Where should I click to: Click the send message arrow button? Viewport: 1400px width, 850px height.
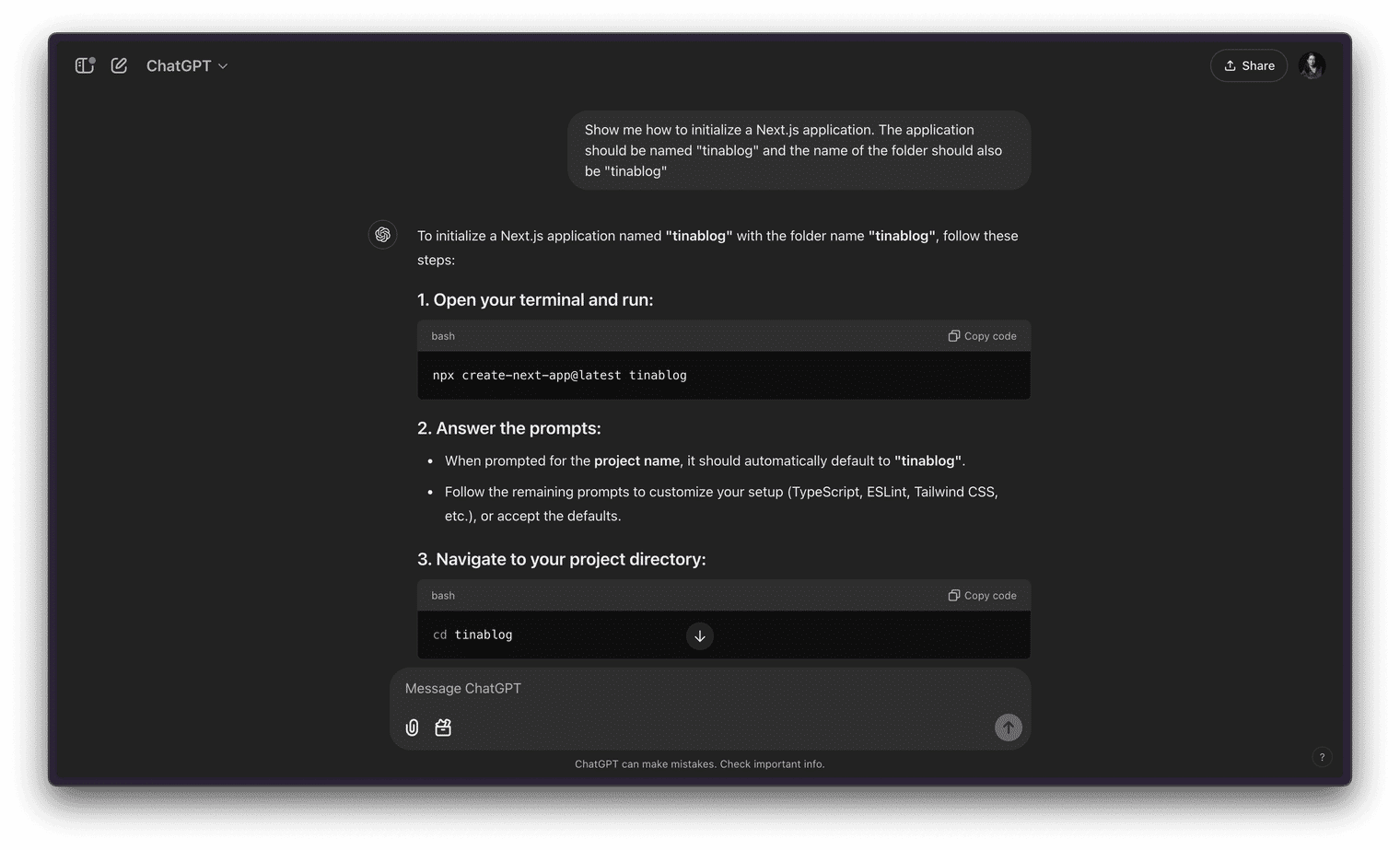(1009, 728)
